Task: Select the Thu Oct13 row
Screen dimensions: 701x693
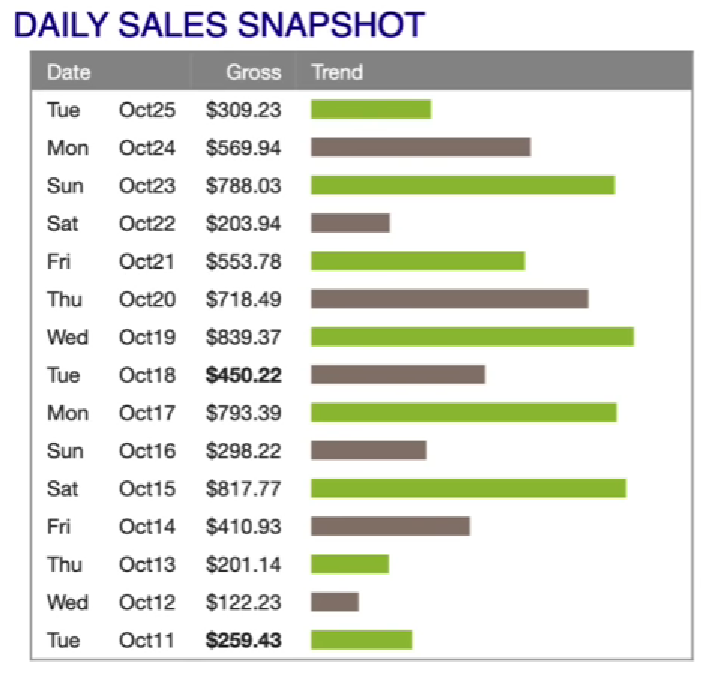Action: pyautogui.click(x=110, y=565)
